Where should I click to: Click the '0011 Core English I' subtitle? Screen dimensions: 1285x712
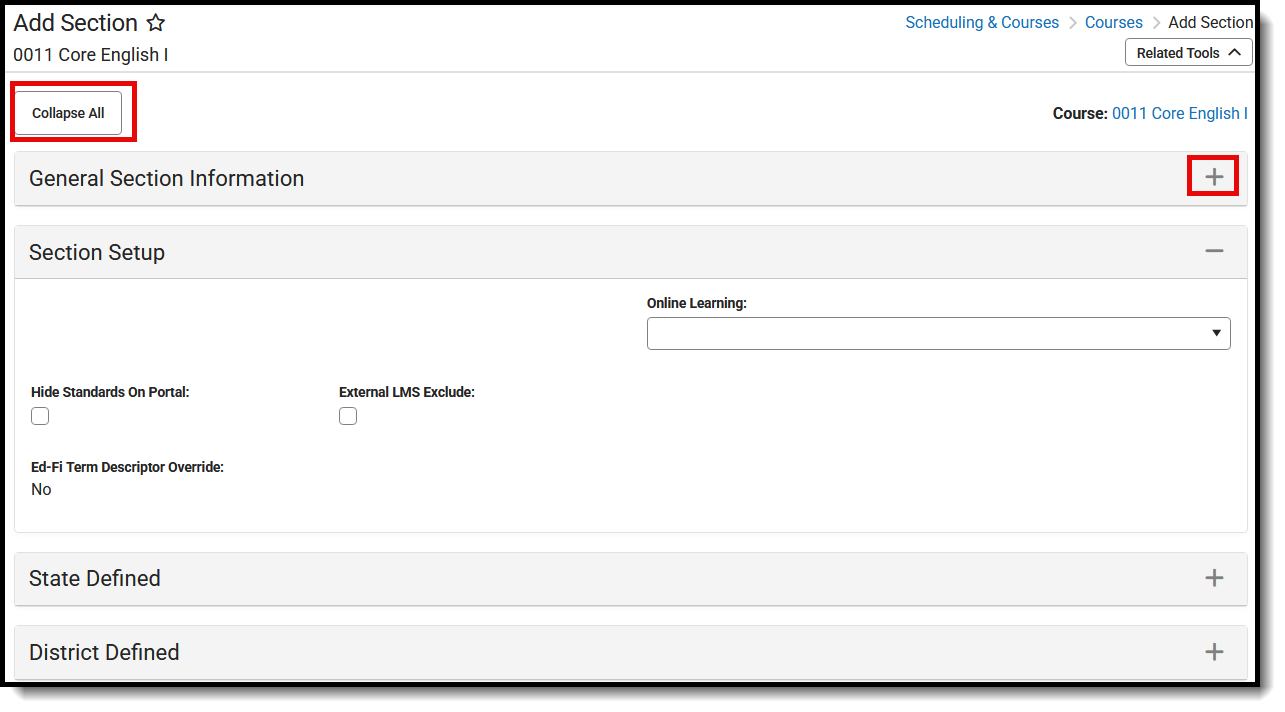point(91,55)
